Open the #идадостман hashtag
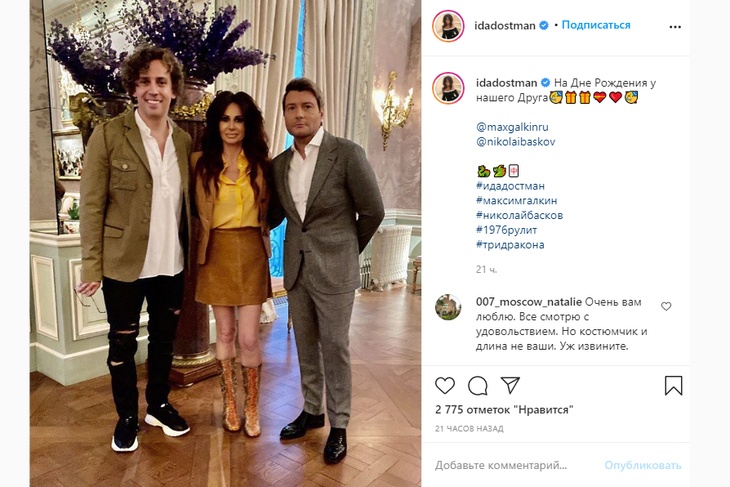Viewport: 730px width, 487px height. 510,186
